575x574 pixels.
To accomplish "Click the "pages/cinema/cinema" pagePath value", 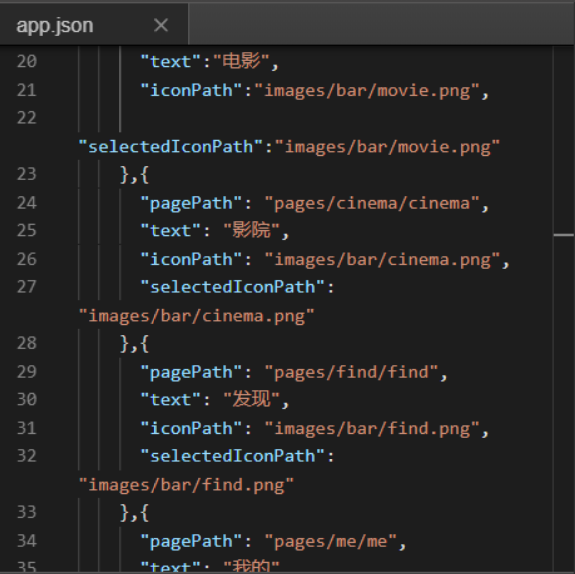I will point(372,203).
